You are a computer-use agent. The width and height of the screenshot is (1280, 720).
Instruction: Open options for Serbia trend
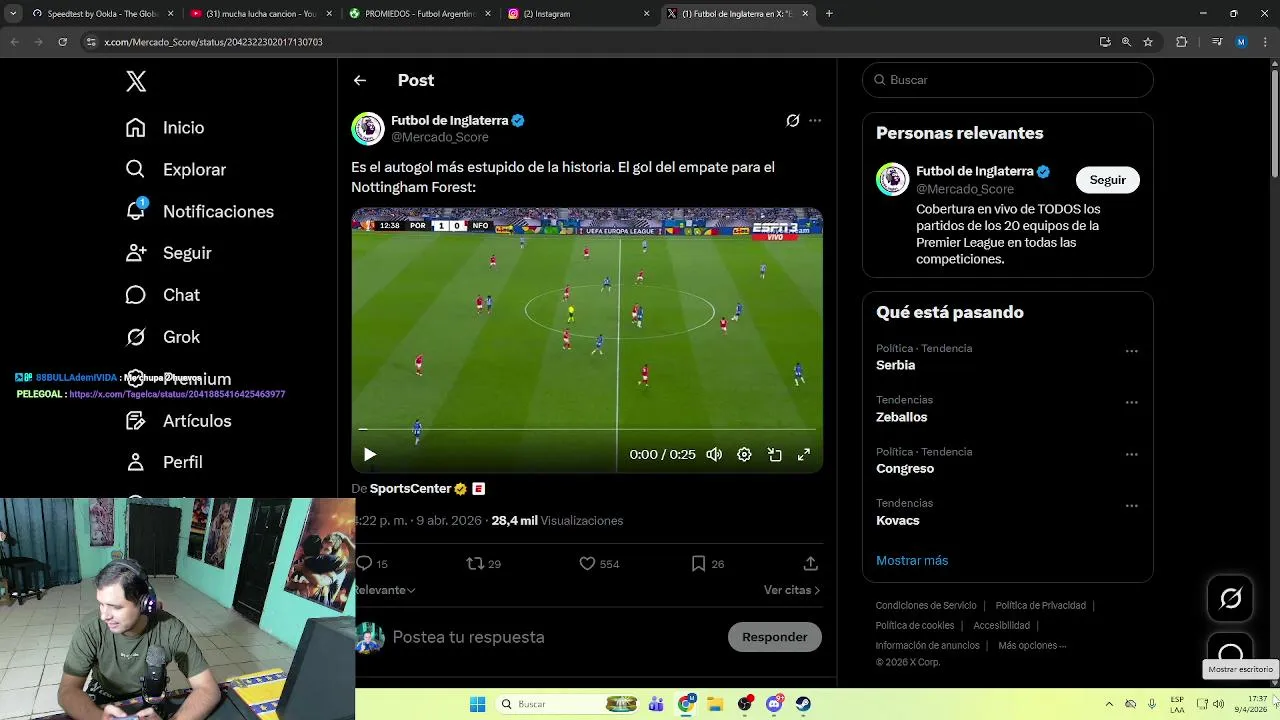(1132, 351)
